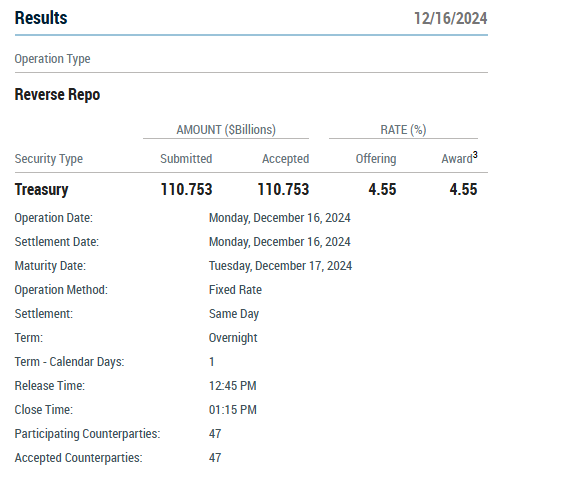Viewport: 564px width, 488px height.
Task: Click the Operation Method value Fixed Rate
Action: (x=235, y=290)
